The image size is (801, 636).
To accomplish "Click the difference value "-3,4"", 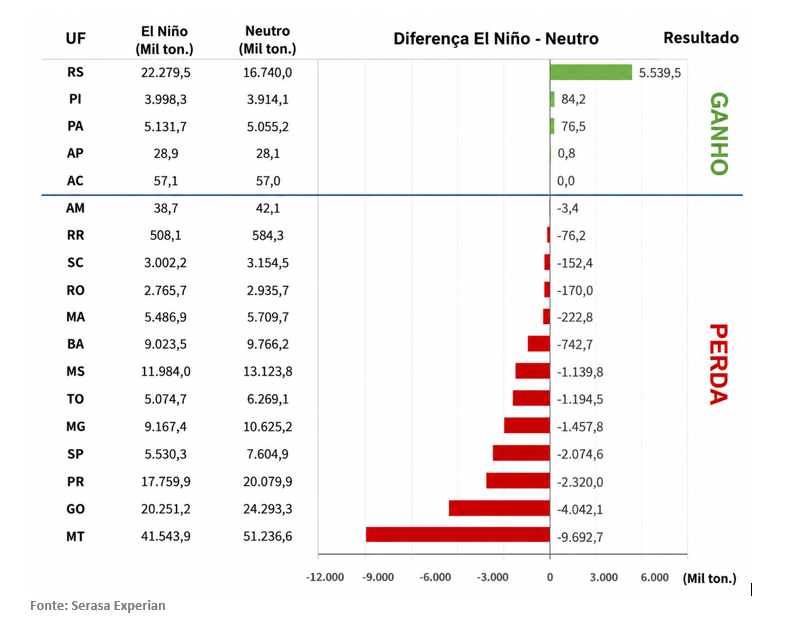I will tap(568, 208).
